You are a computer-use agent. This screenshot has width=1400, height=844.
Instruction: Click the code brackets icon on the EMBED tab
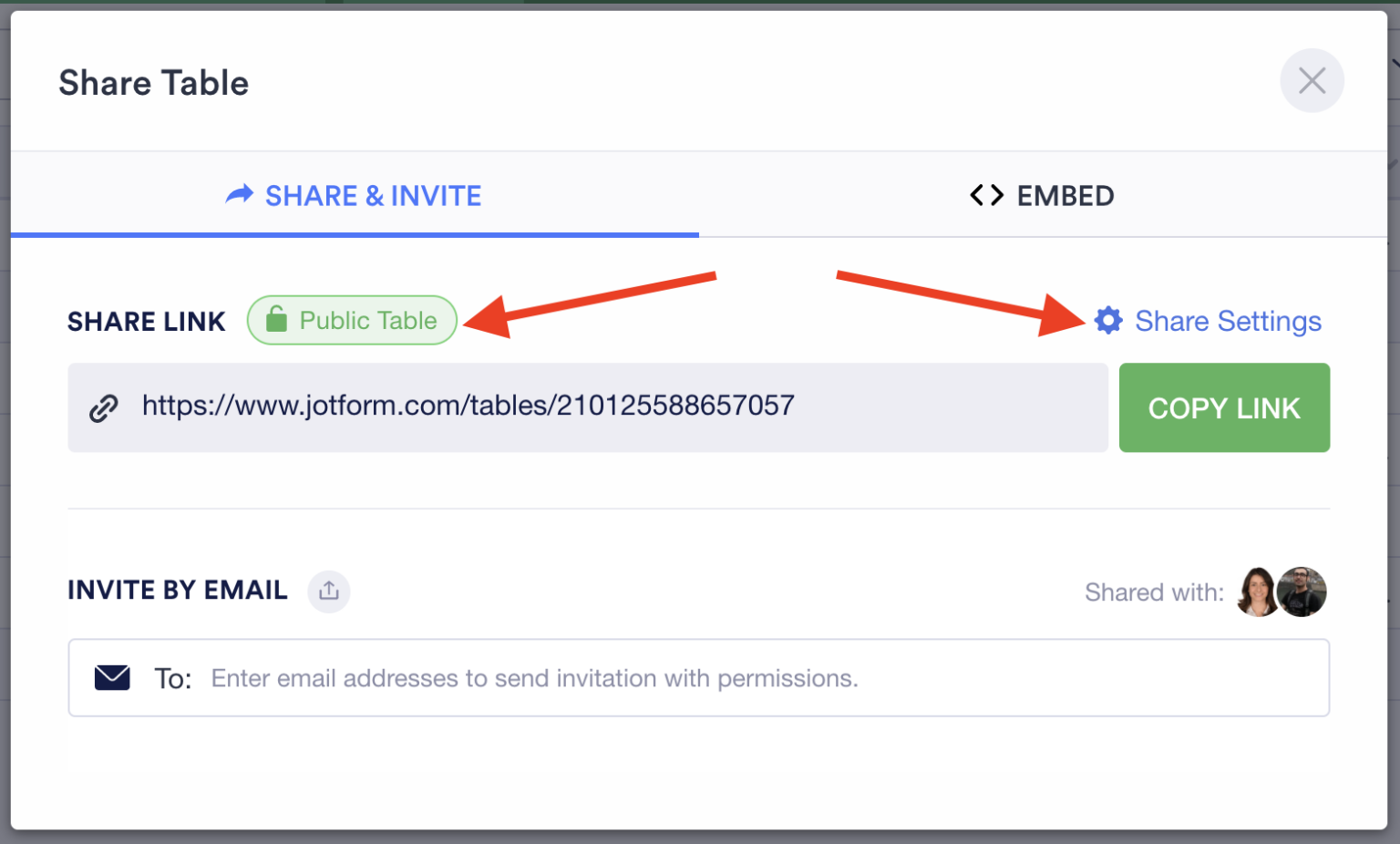tap(985, 195)
